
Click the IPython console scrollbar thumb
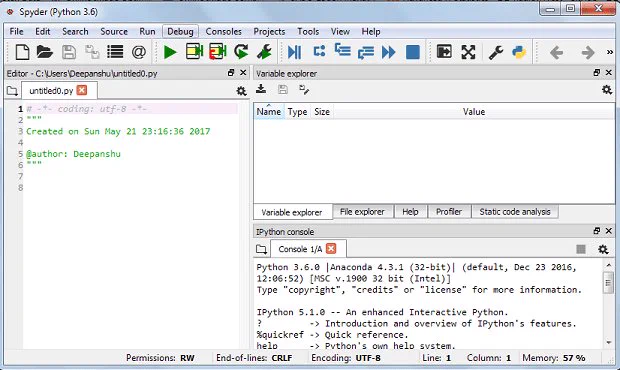pyautogui.click(x=609, y=283)
